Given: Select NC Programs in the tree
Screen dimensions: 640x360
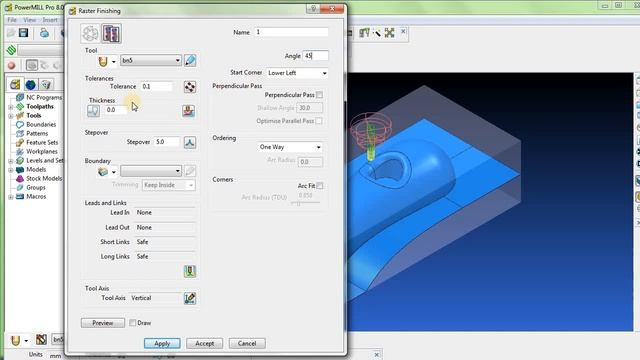Looking at the screenshot, I should coord(44,98).
